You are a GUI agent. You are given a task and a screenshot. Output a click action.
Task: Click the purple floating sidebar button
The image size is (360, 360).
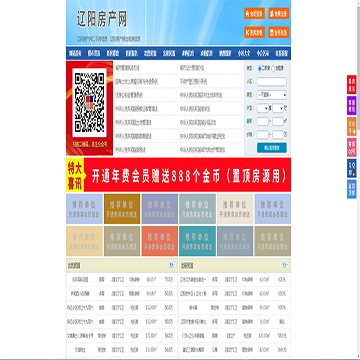point(352,105)
